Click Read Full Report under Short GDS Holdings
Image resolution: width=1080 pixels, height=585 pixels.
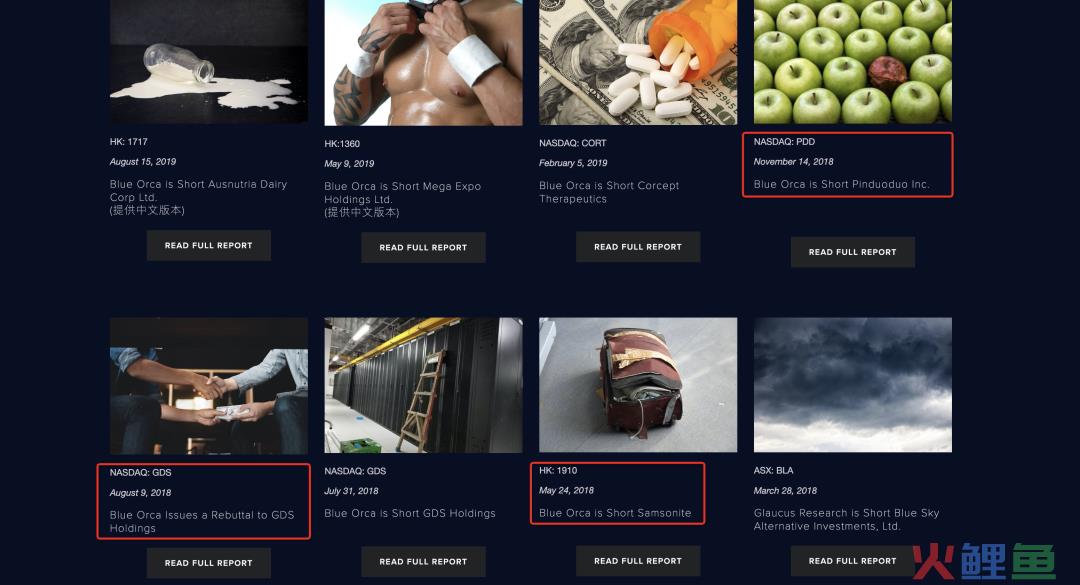point(424,562)
